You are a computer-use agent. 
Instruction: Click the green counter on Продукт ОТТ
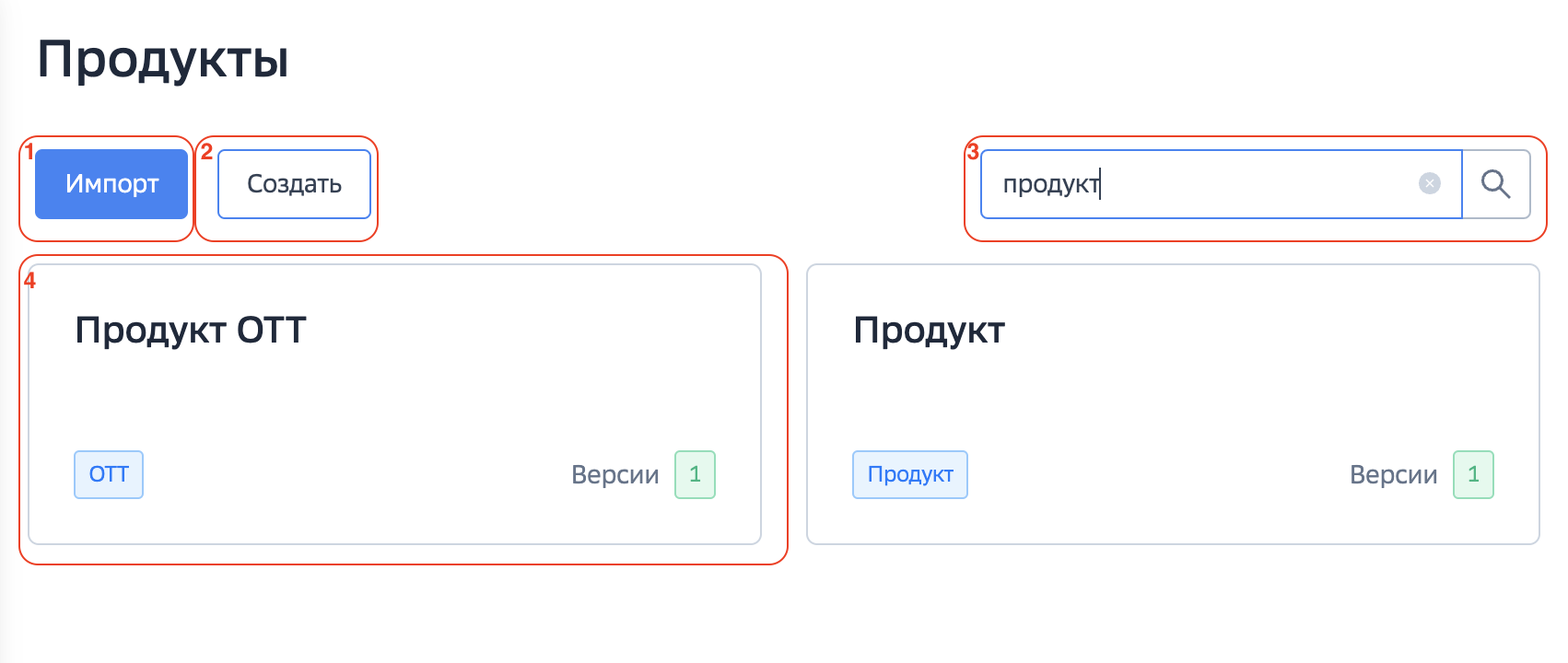(x=696, y=474)
